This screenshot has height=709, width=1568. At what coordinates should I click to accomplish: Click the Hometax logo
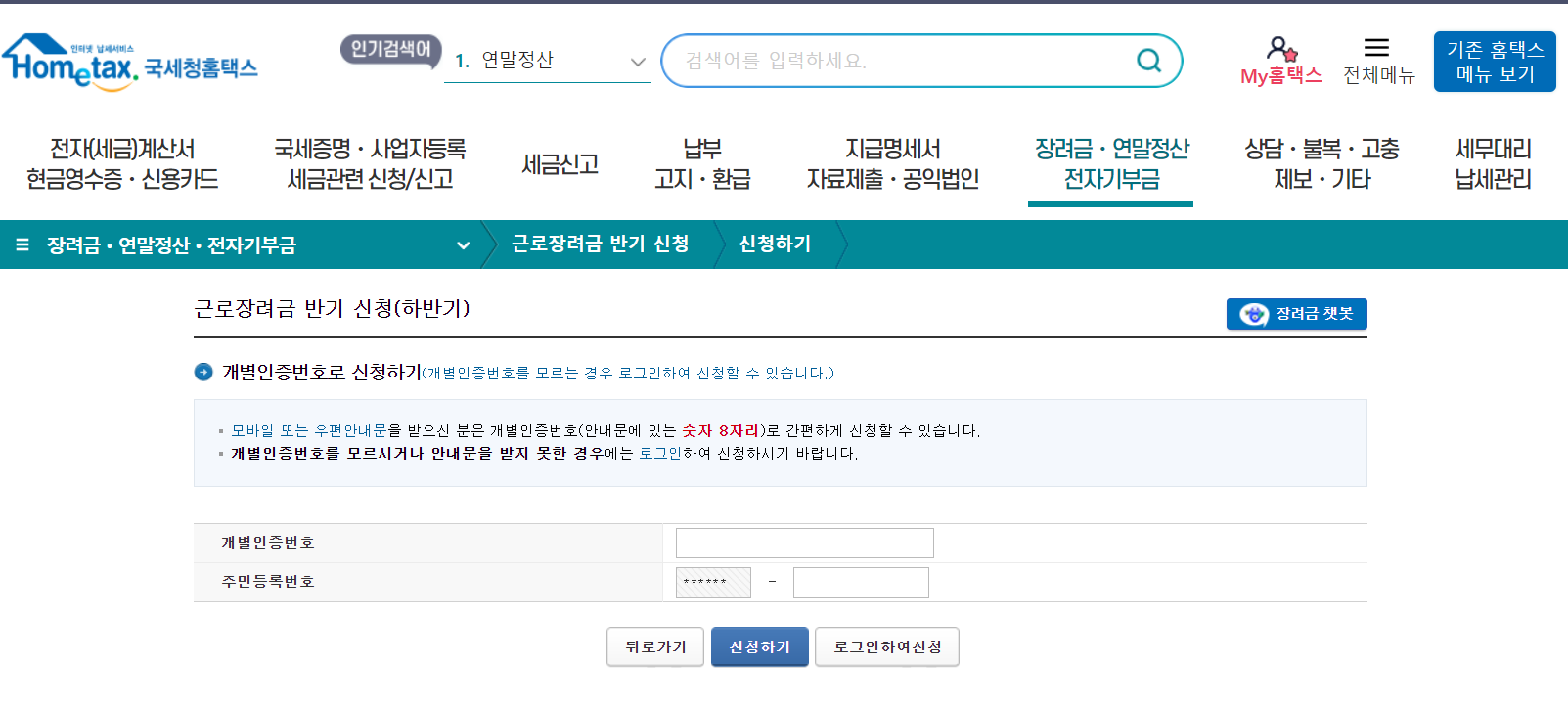(130, 63)
